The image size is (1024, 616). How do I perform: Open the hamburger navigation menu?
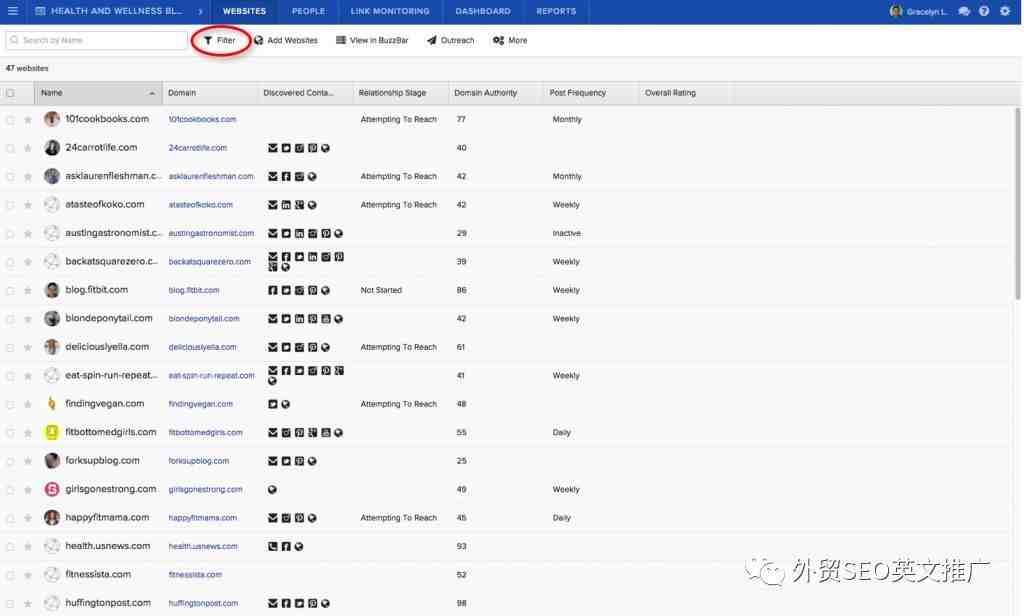(12, 11)
